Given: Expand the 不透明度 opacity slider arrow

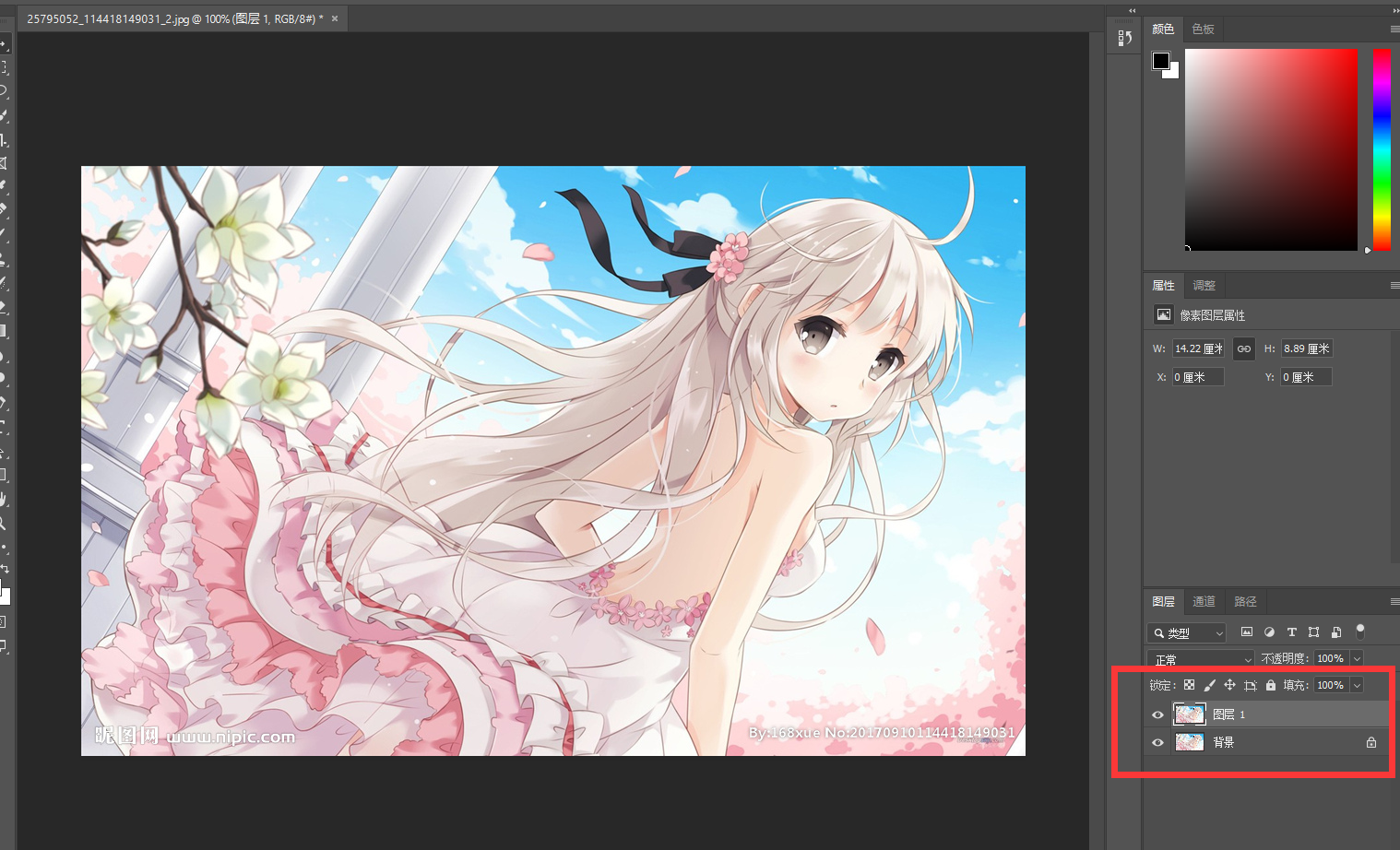Looking at the screenshot, I should (1357, 658).
